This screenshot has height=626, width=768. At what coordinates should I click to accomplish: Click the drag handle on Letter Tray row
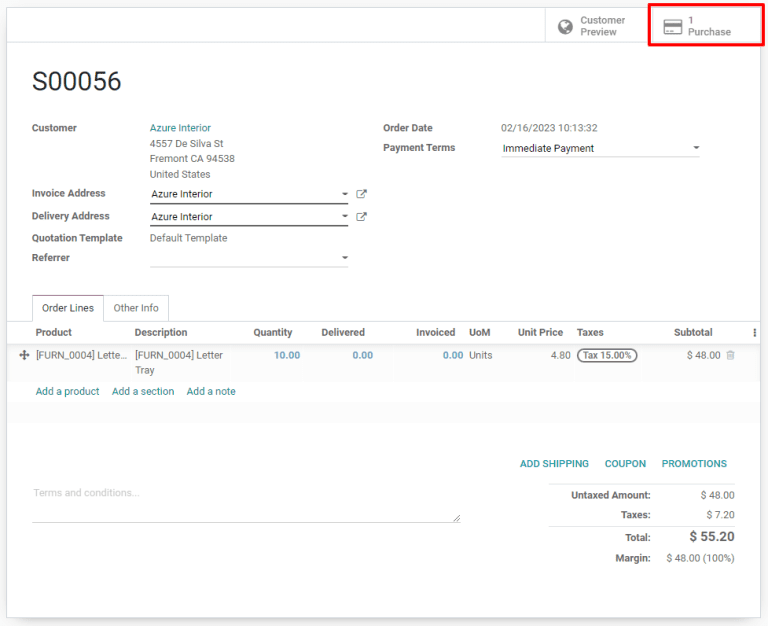[24, 355]
